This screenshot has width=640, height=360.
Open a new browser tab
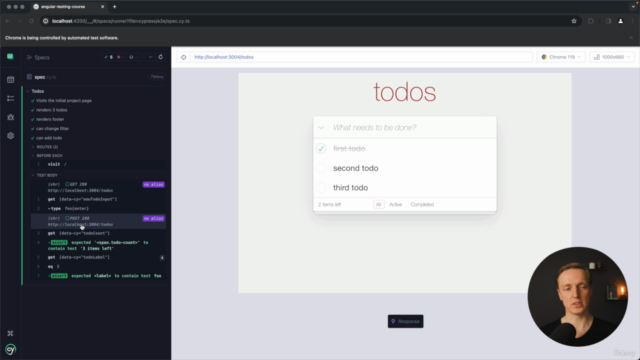(115, 7)
